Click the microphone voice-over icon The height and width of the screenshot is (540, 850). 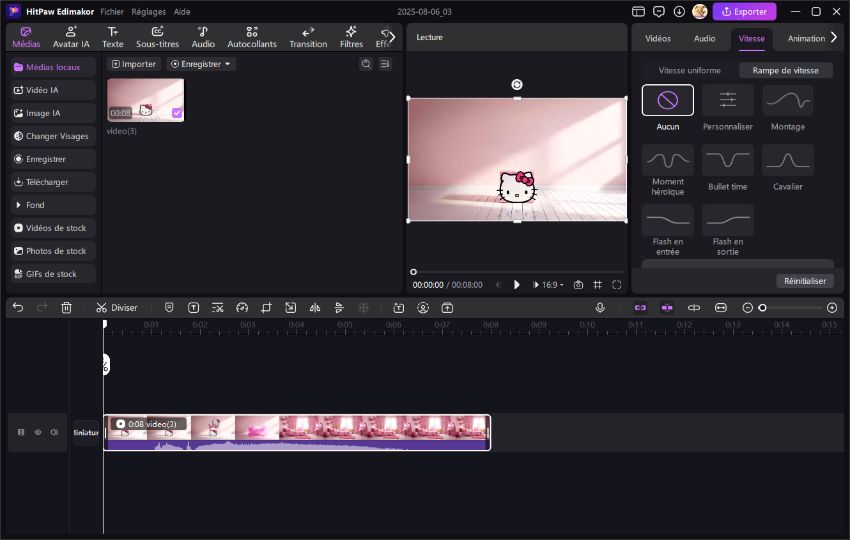[x=600, y=307]
